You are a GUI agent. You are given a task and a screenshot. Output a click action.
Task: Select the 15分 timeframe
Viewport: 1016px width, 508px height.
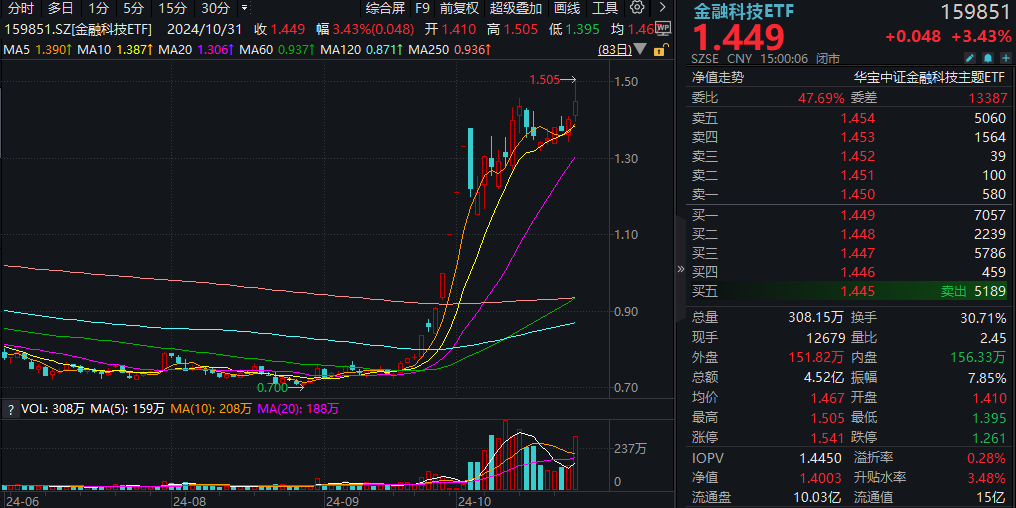point(172,8)
